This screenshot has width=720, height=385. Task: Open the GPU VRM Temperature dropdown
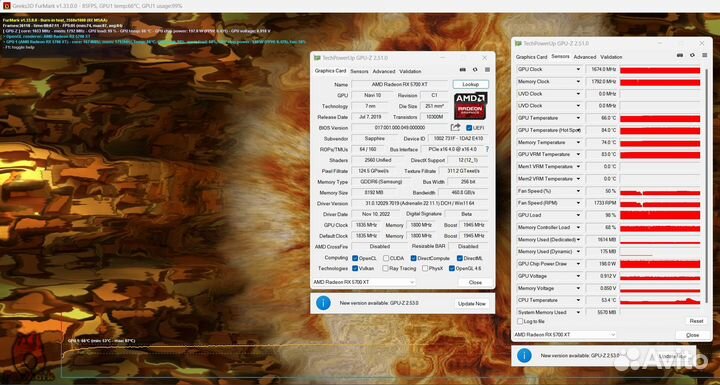[x=578, y=154]
